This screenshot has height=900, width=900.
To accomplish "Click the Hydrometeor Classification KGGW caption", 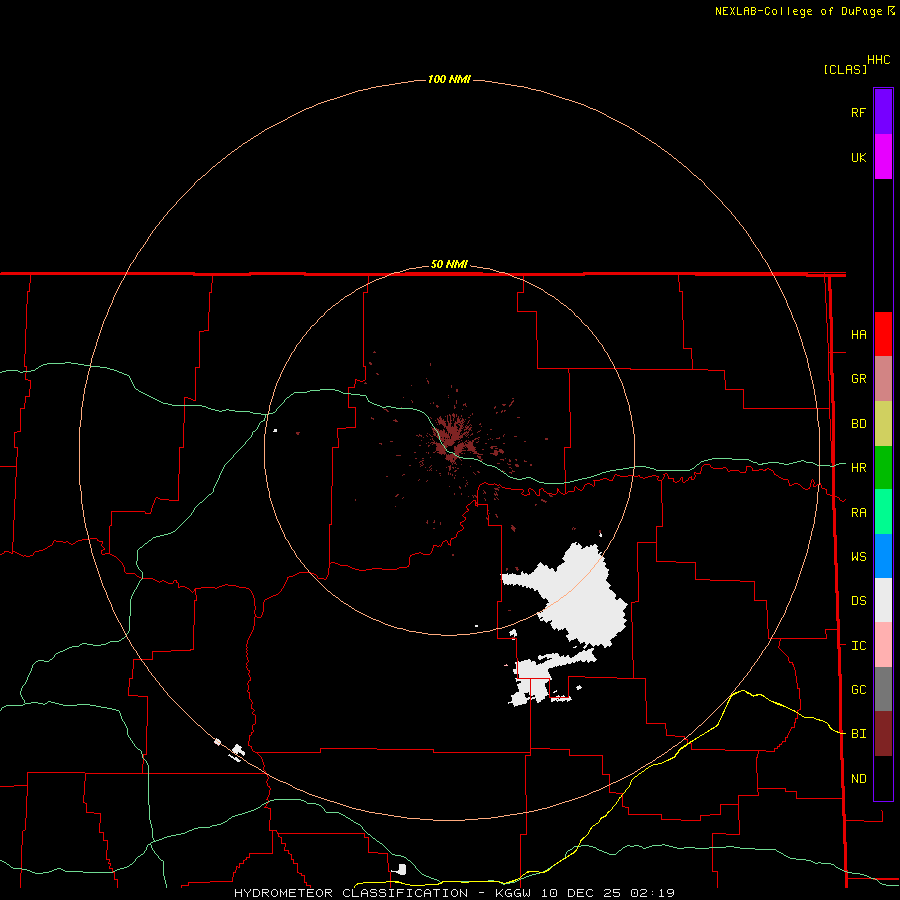I will point(454,893).
